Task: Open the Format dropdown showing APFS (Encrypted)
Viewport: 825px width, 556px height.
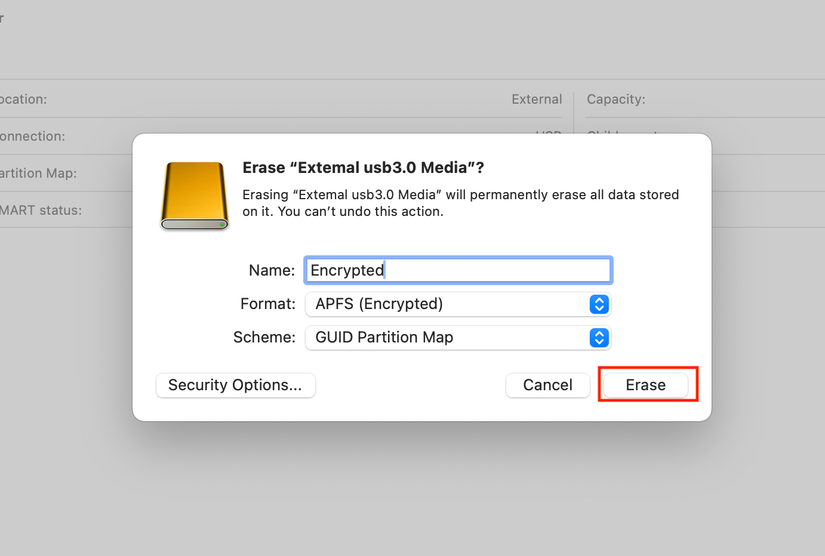Action: 456,304
